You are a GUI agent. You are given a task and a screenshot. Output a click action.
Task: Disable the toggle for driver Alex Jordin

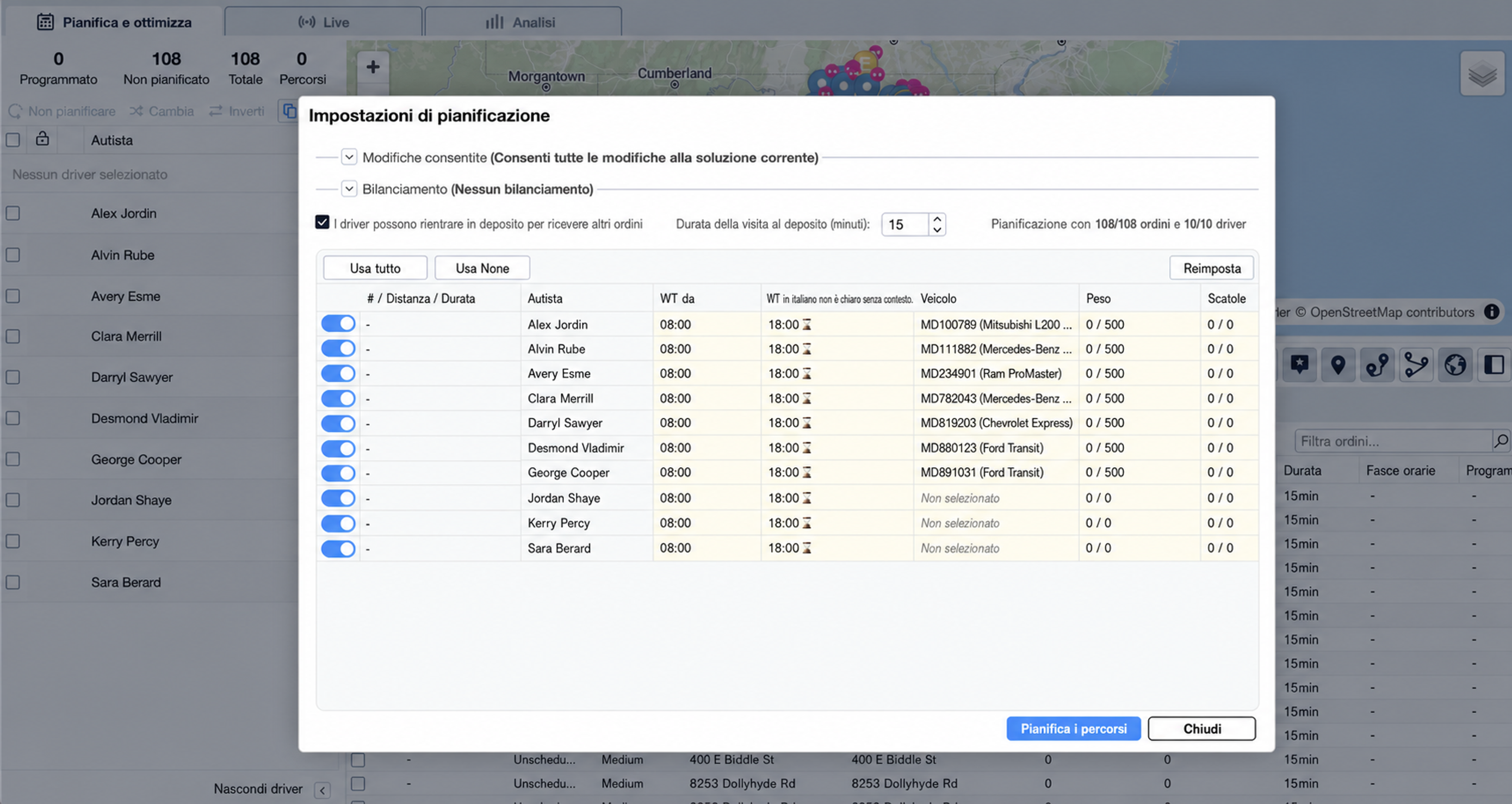(x=338, y=324)
